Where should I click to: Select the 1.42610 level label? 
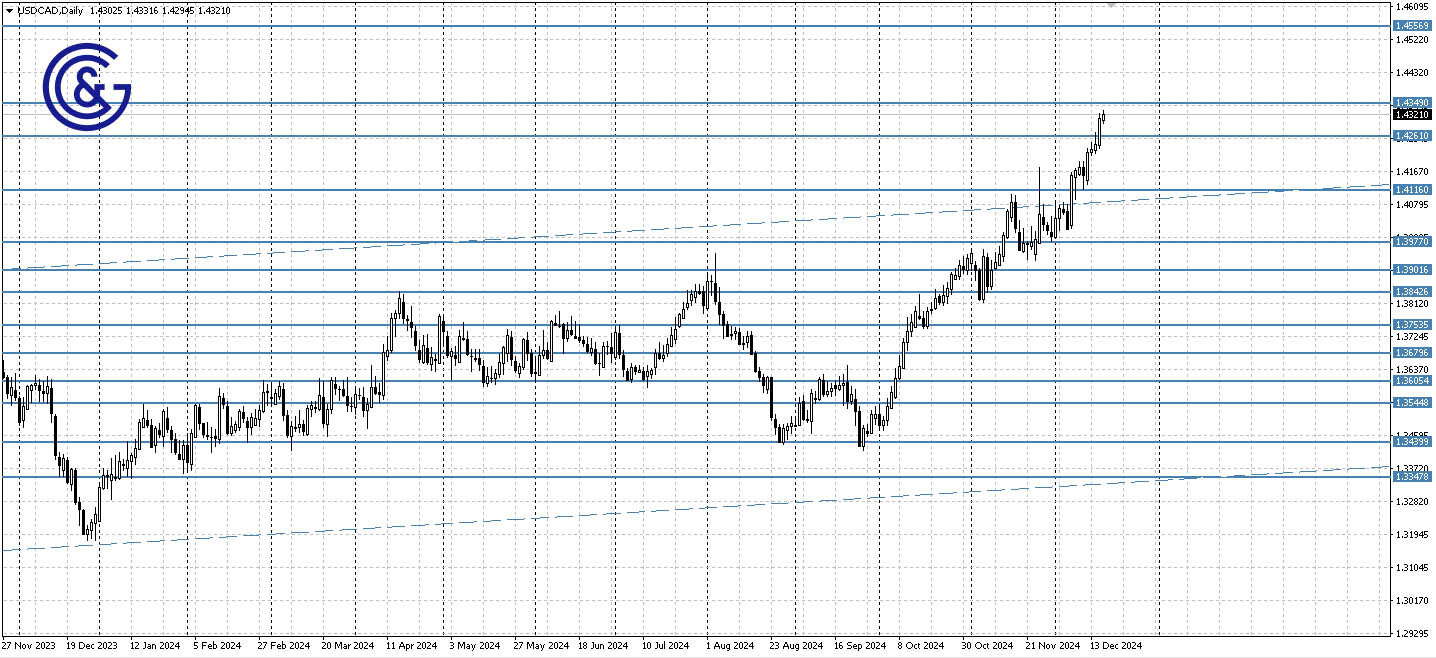point(1413,135)
